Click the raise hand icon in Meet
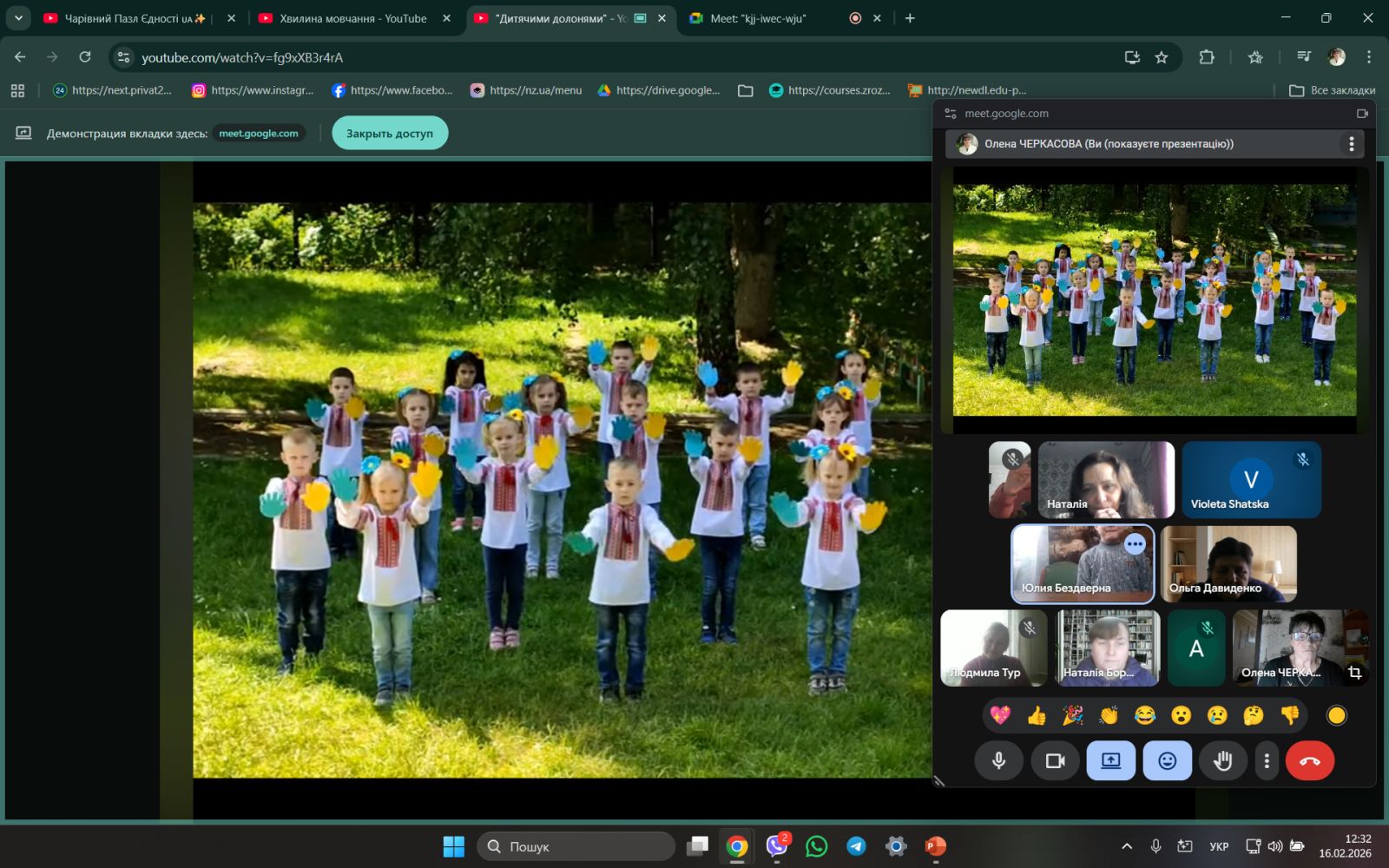The image size is (1389, 868). point(1223,761)
